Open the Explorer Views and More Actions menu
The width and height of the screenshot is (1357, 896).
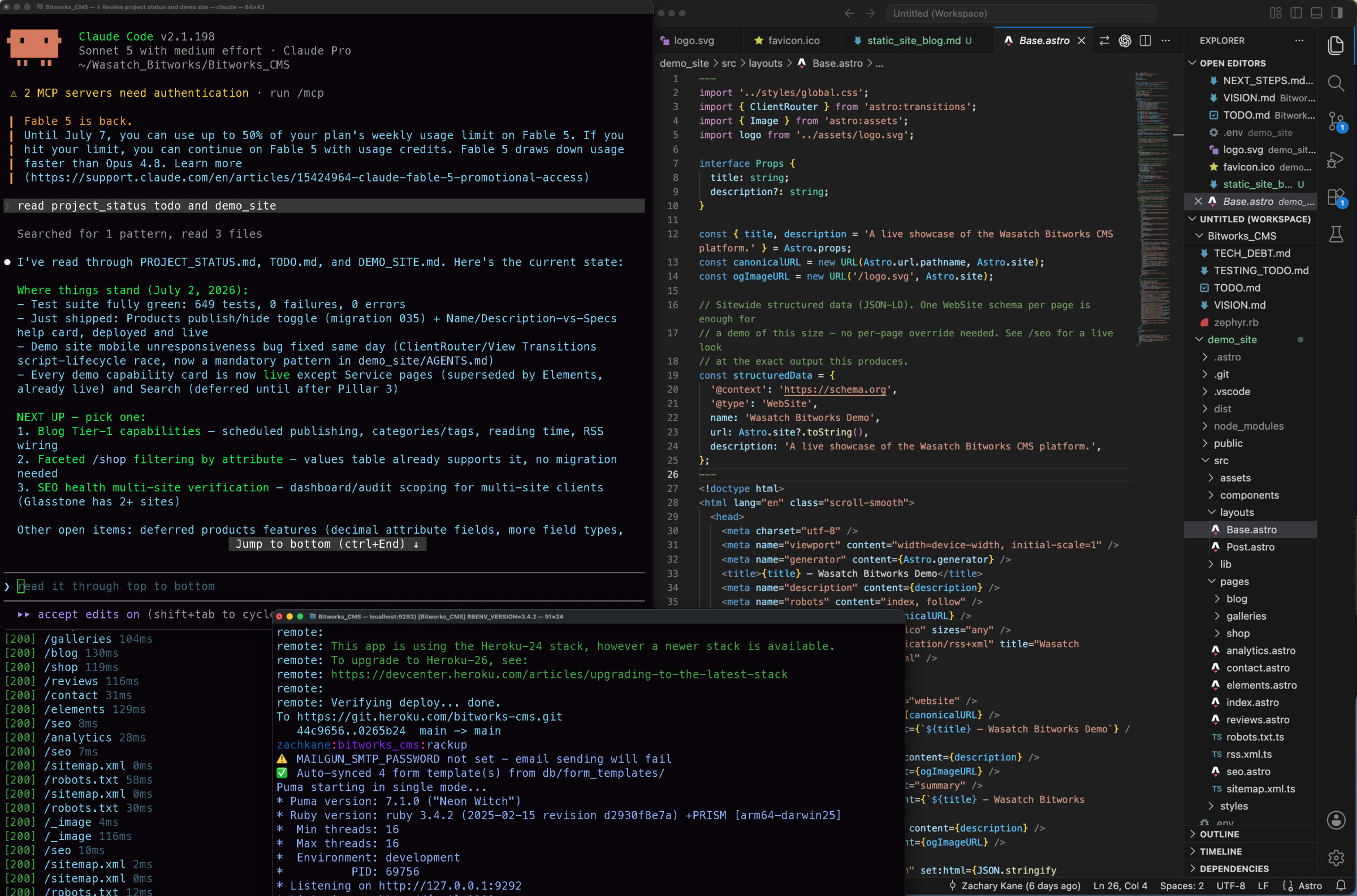(1299, 41)
